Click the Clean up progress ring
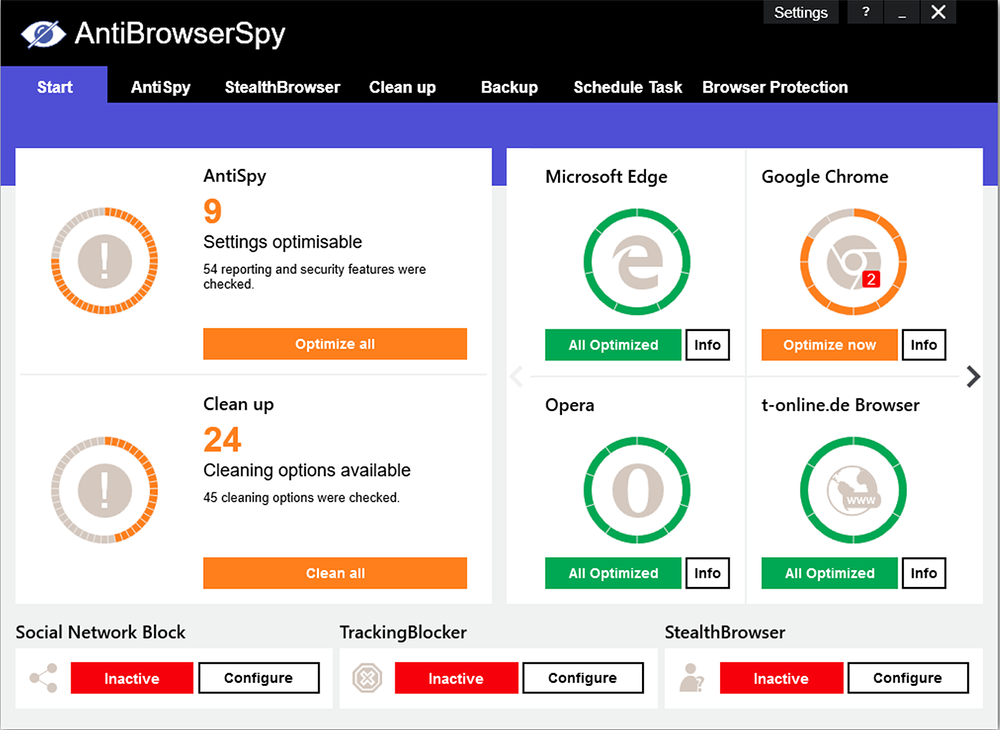This screenshot has width=1000, height=730. 104,489
